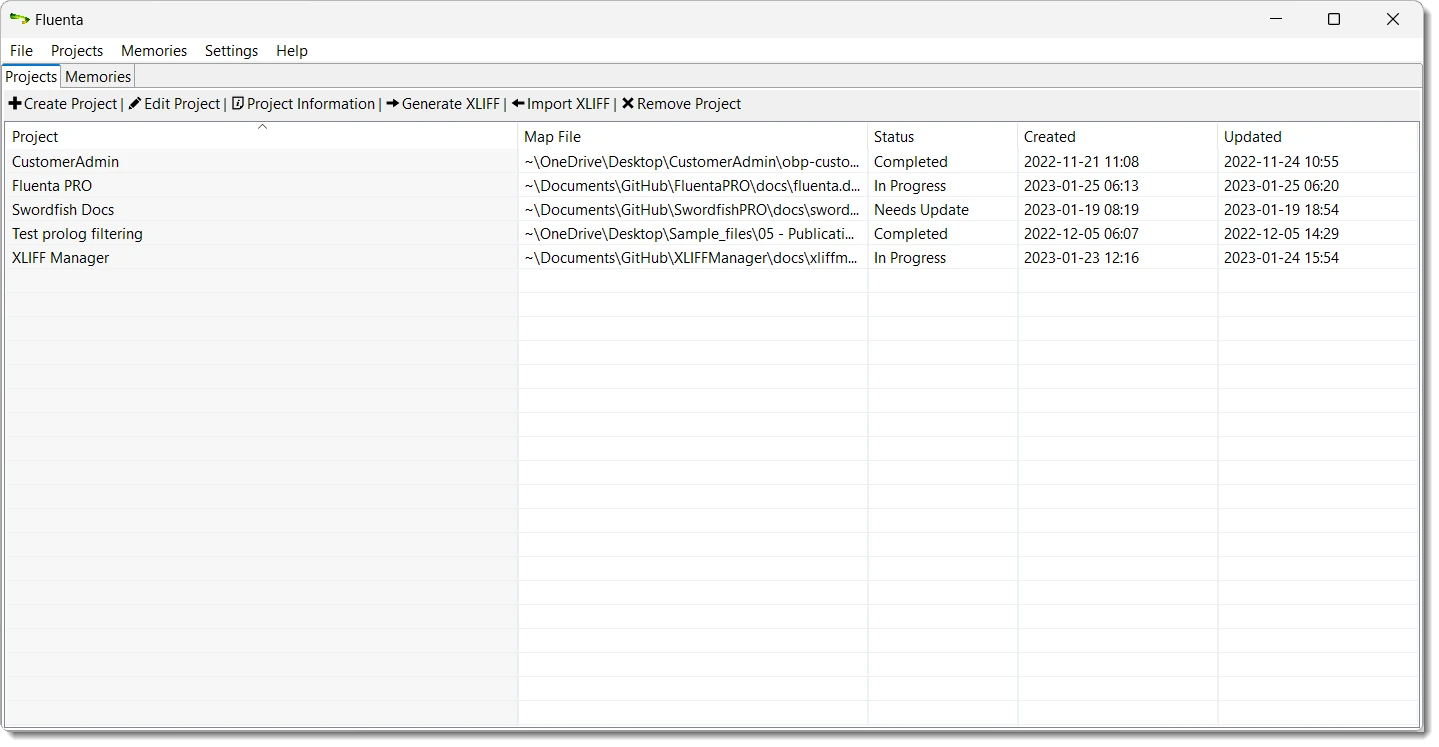Click updated date 2022-12-05 14:29
This screenshot has height=747, width=1439.
click(x=1281, y=234)
